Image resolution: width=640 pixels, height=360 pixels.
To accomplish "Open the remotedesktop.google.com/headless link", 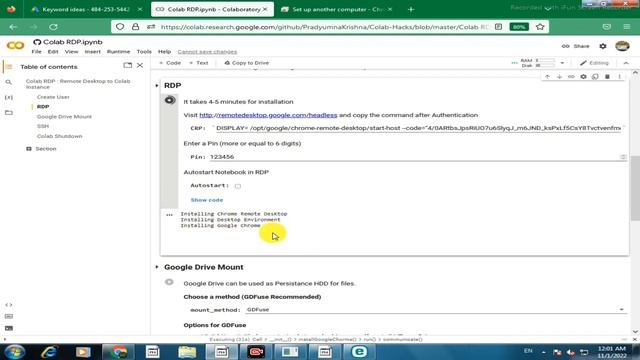I will point(268,115).
